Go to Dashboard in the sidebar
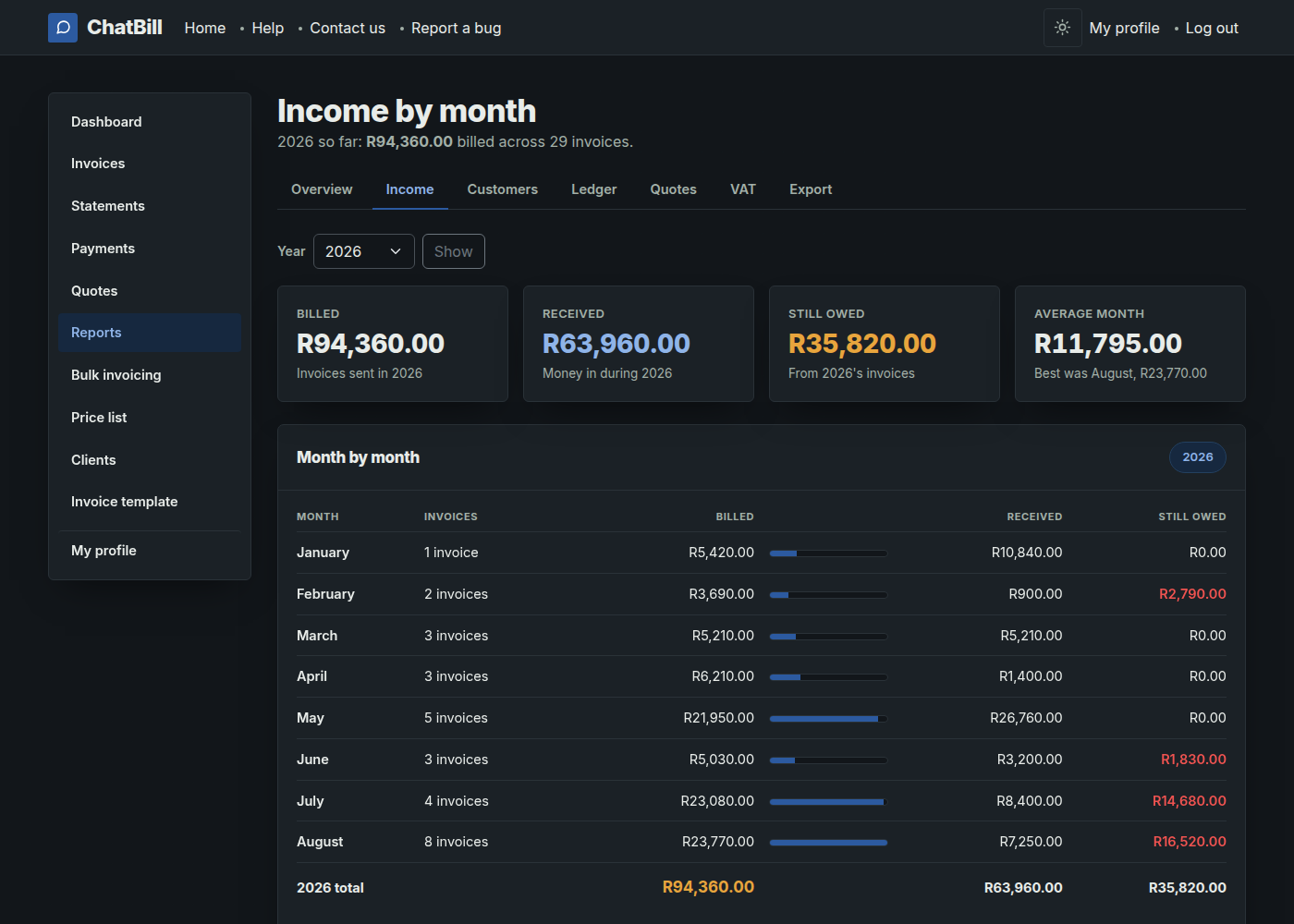The height and width of the screenshot is (924, 1294). (x=150, y=122)
